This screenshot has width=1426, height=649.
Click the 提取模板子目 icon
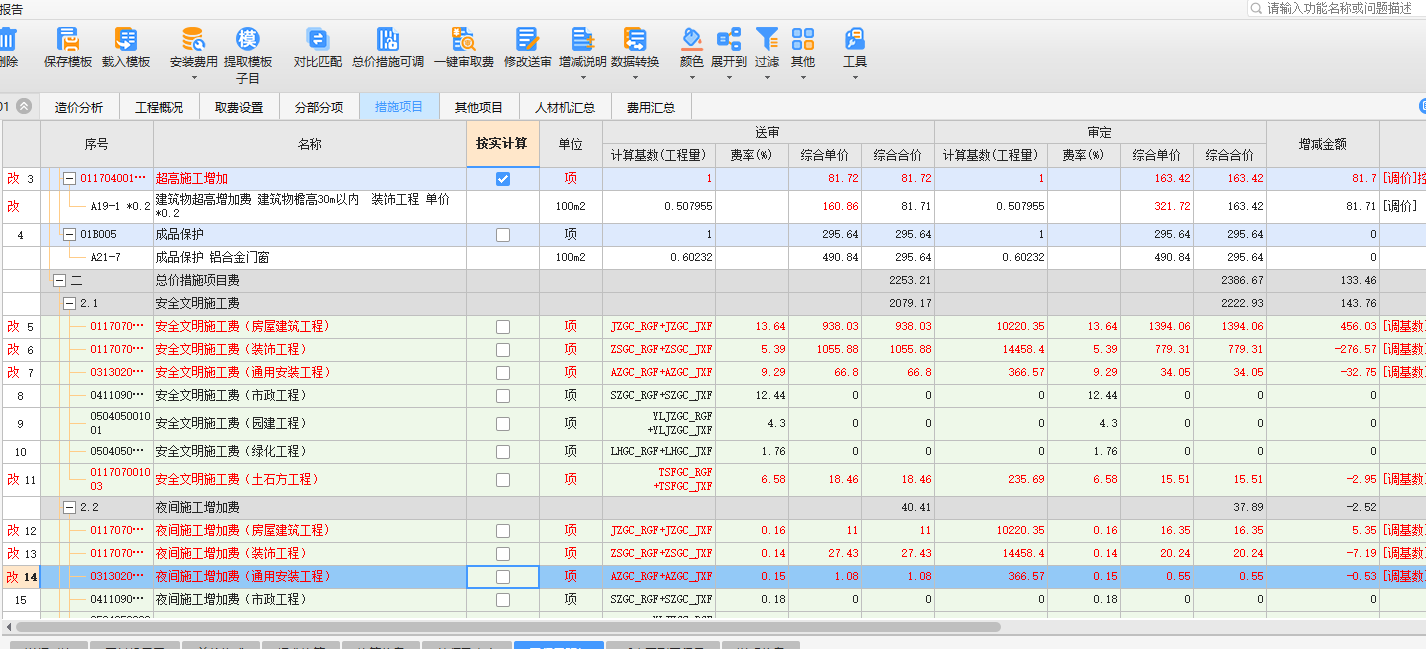point(247,40)
